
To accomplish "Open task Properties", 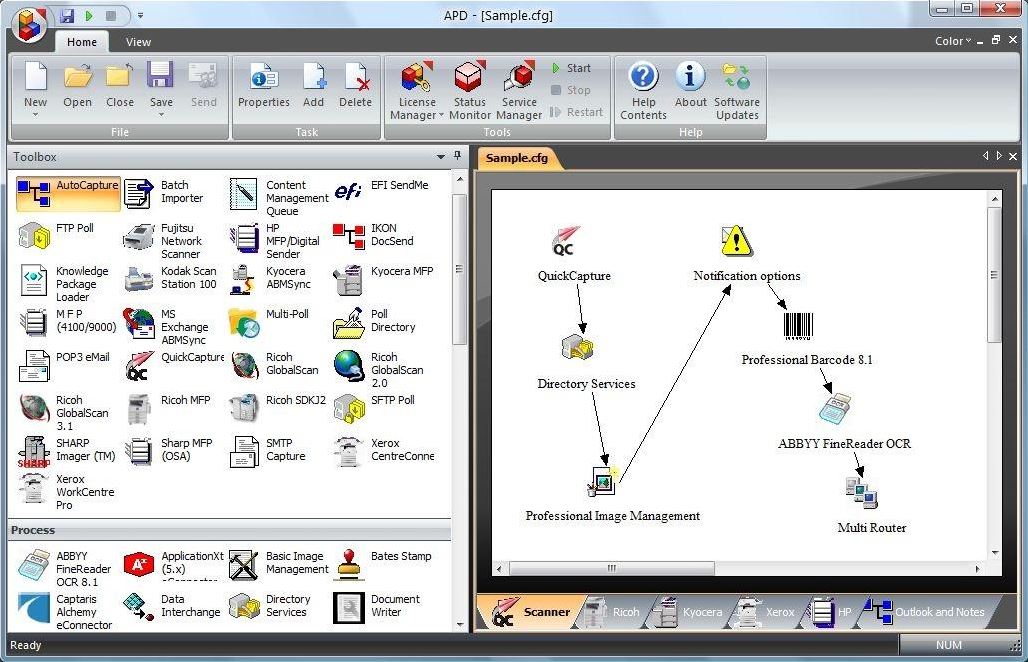I will pos(264,85).
